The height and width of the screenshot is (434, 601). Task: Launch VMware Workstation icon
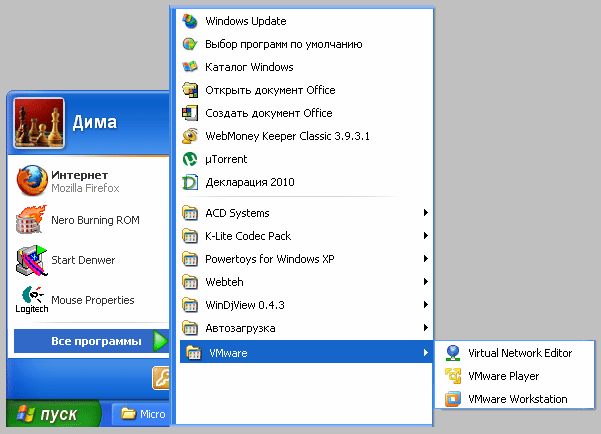point(453,399)
